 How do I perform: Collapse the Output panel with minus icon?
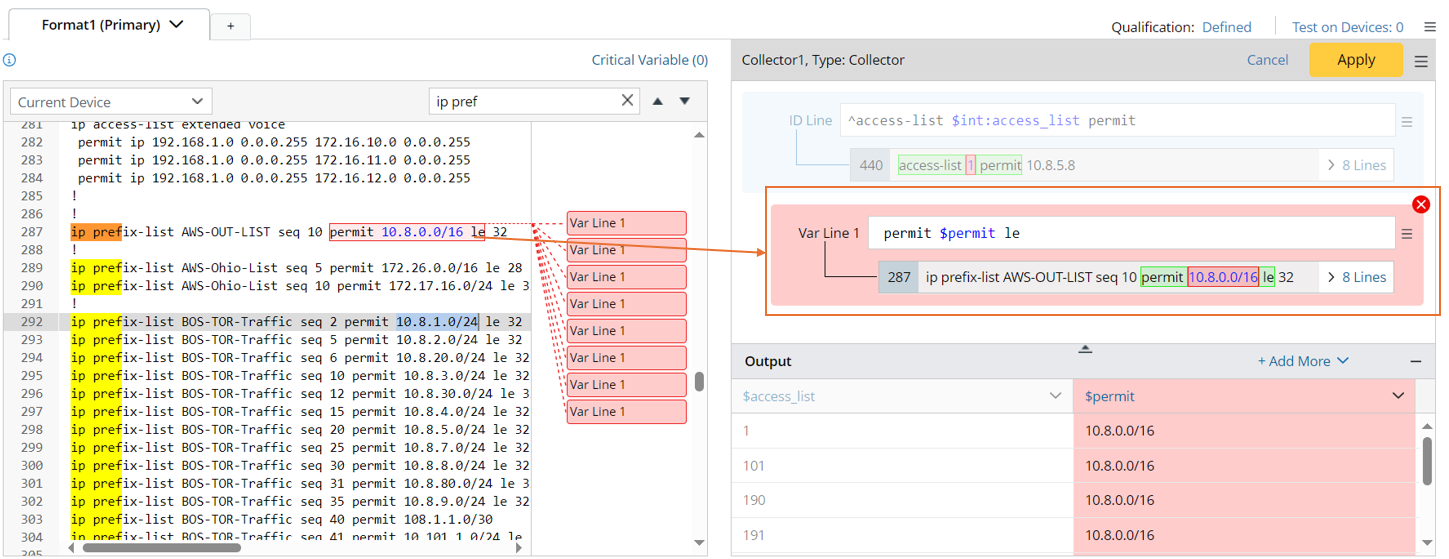click(x=1416, y=361)
